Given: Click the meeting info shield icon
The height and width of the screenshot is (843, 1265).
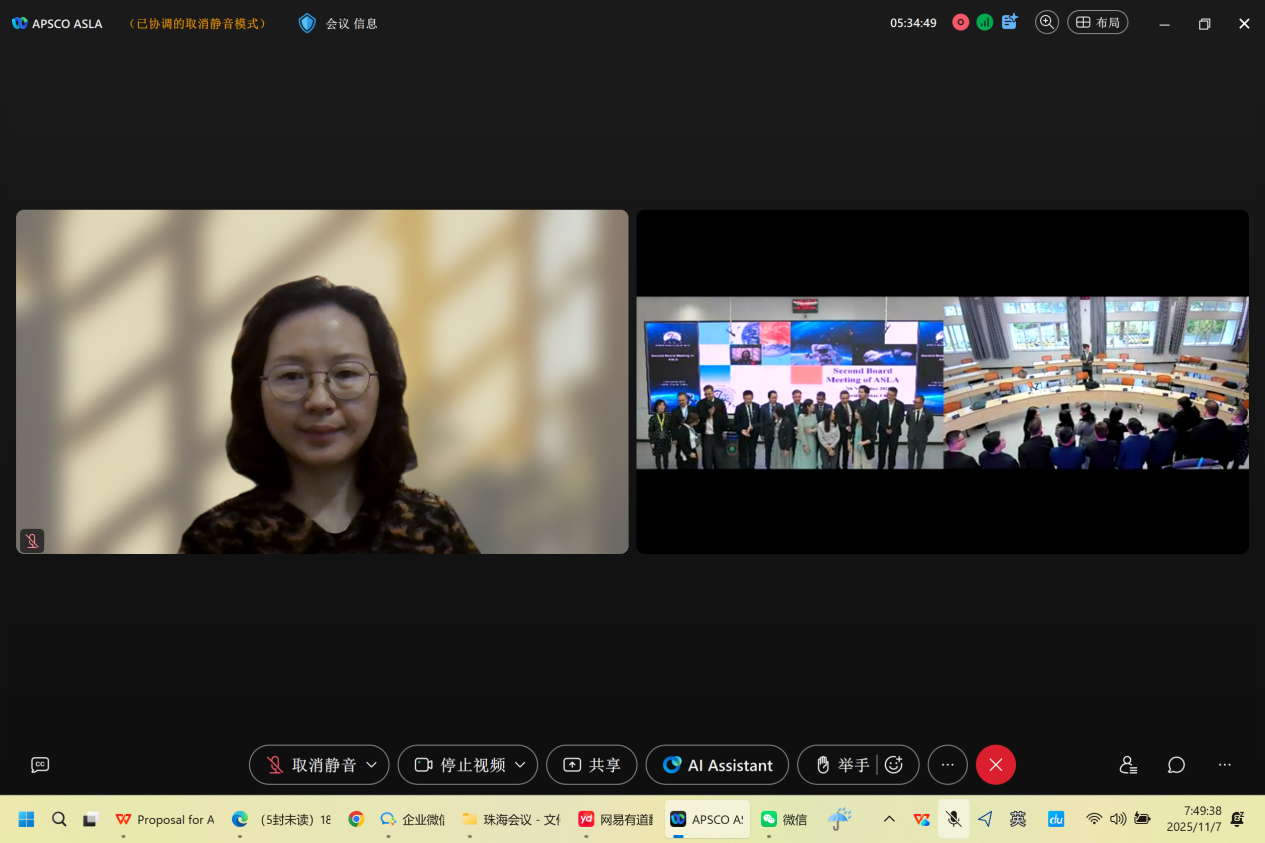Looking at the screenshot, I should 307,23.
